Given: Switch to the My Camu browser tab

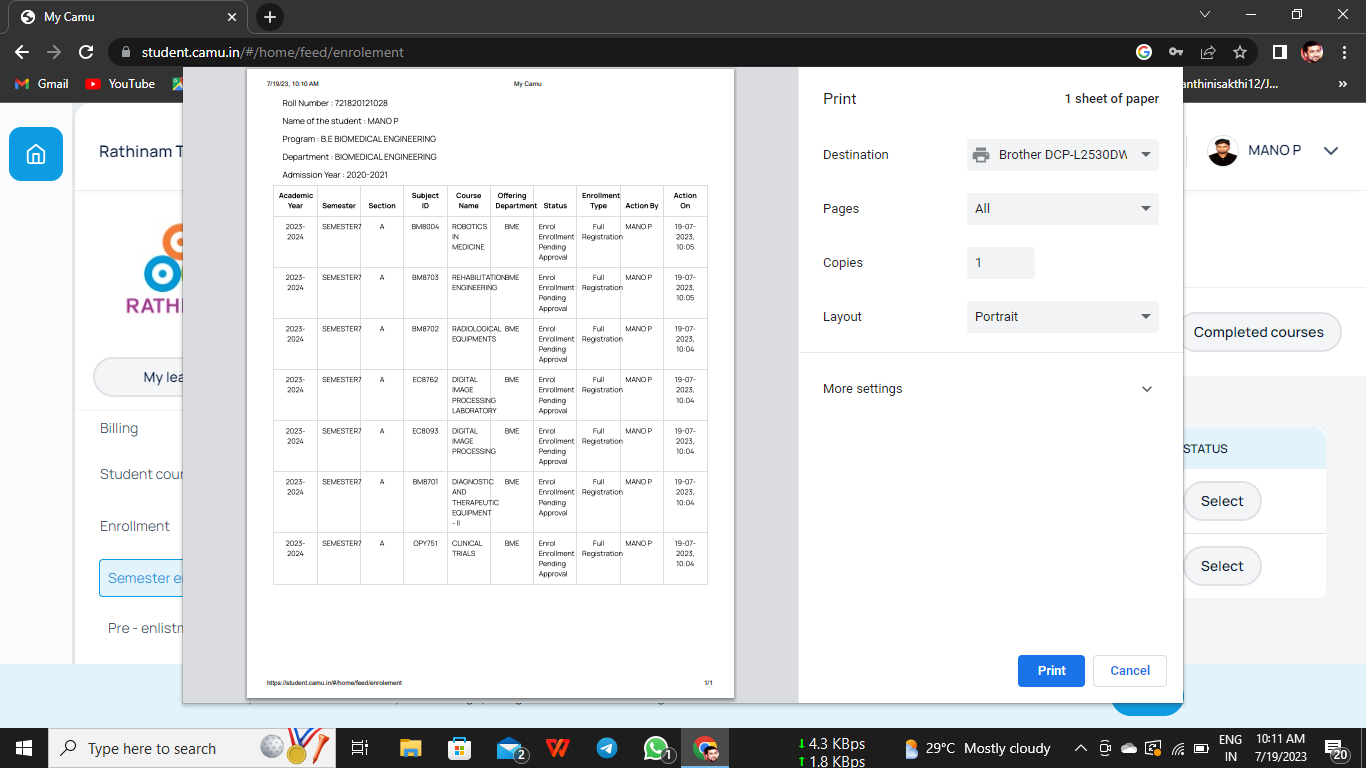Looking at the screenshot, I should (x=125, y=17).
